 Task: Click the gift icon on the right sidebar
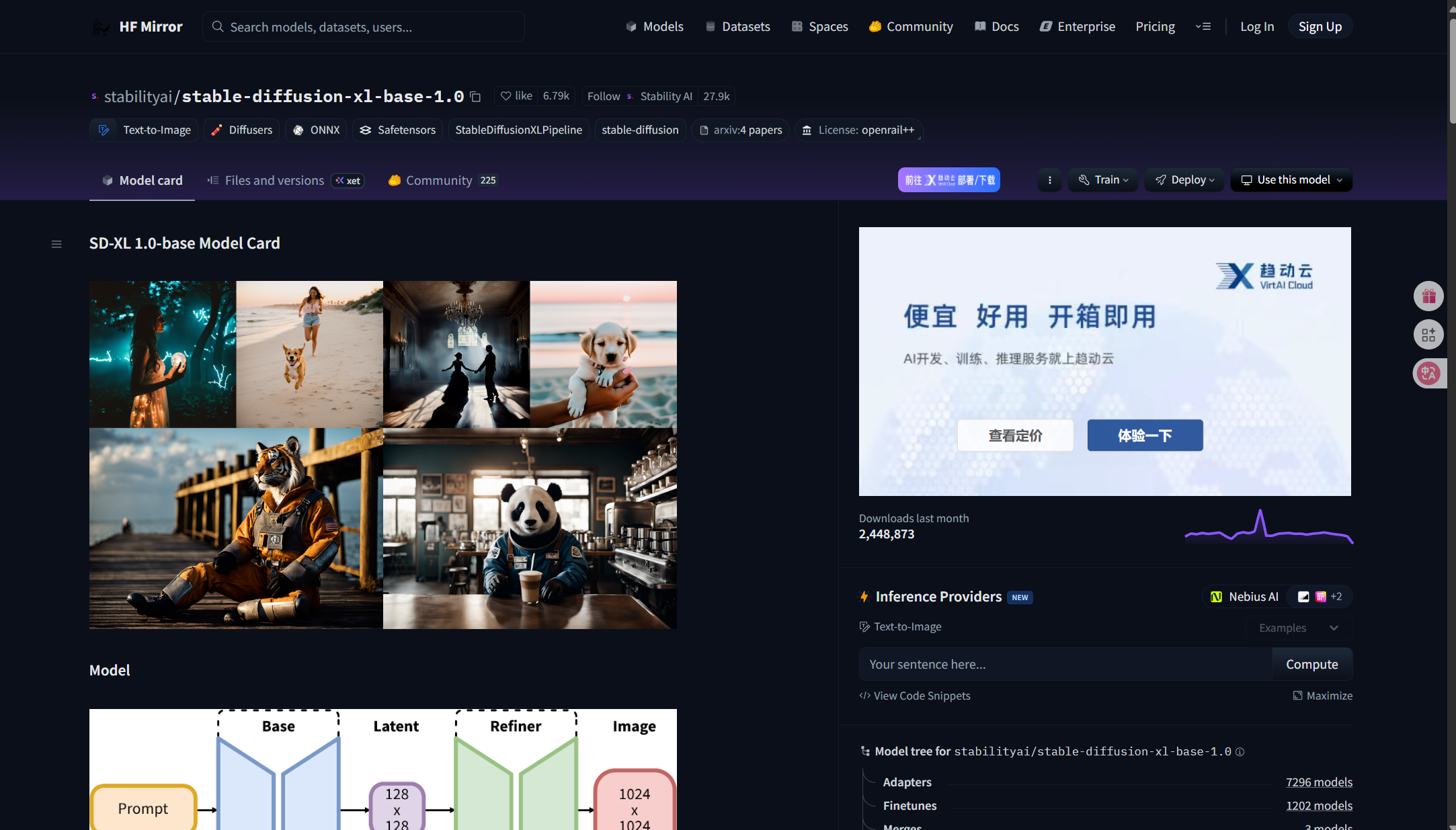pyautogui.click(x=1428, y=296)
